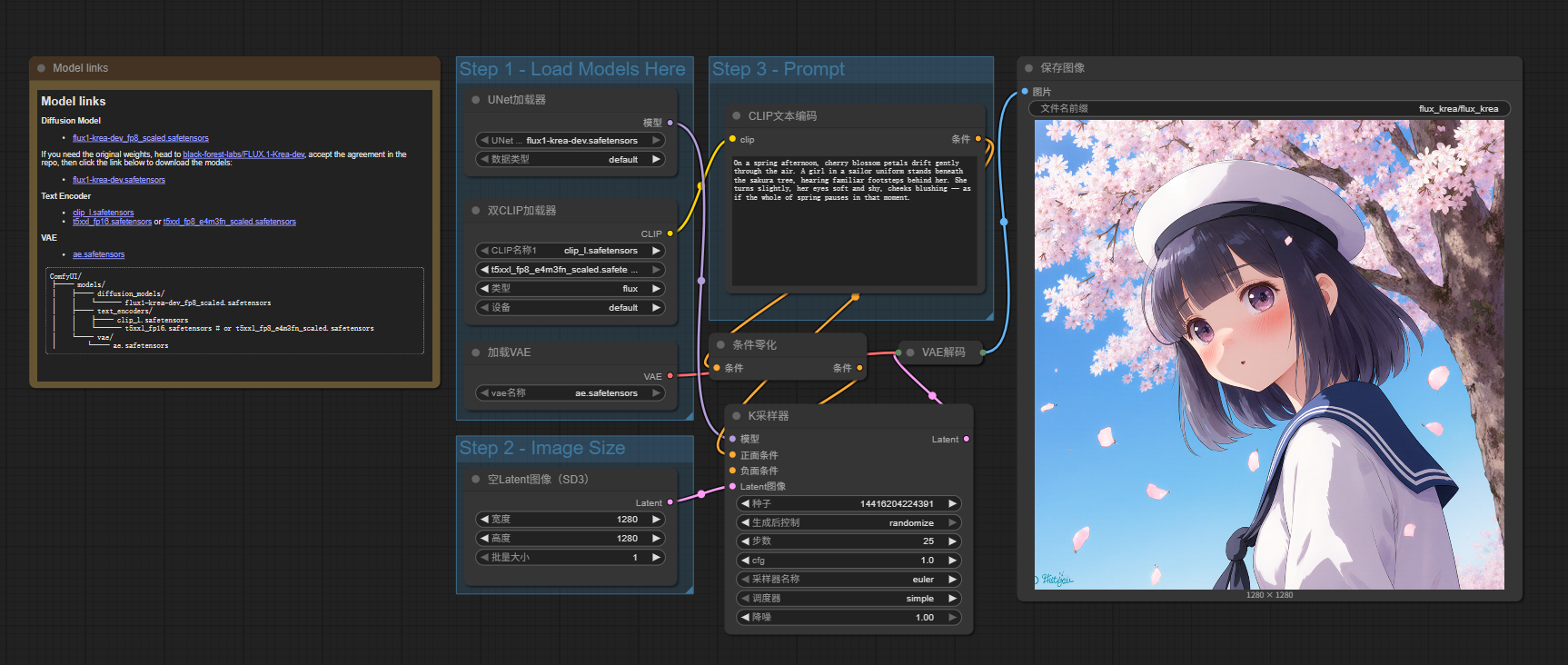
Task: Collapse the UNet加载器 node via its dot
Action: click(476, 100)
